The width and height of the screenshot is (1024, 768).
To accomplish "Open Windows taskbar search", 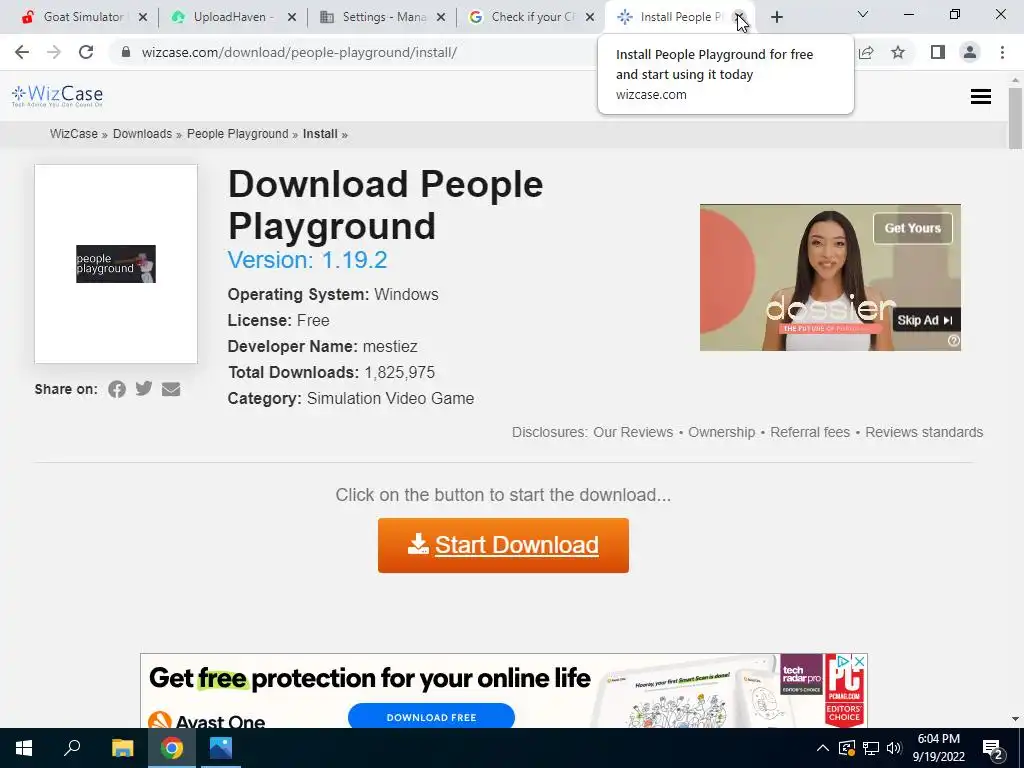I will [x=72, y=748].
